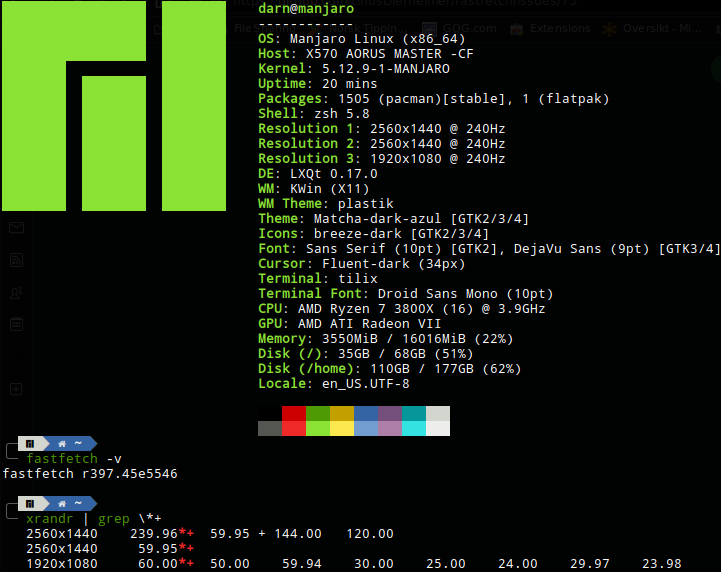Click the darn@manjaro title text
The width and height of the screenshot is (721, 572).
tap(306, 8)
